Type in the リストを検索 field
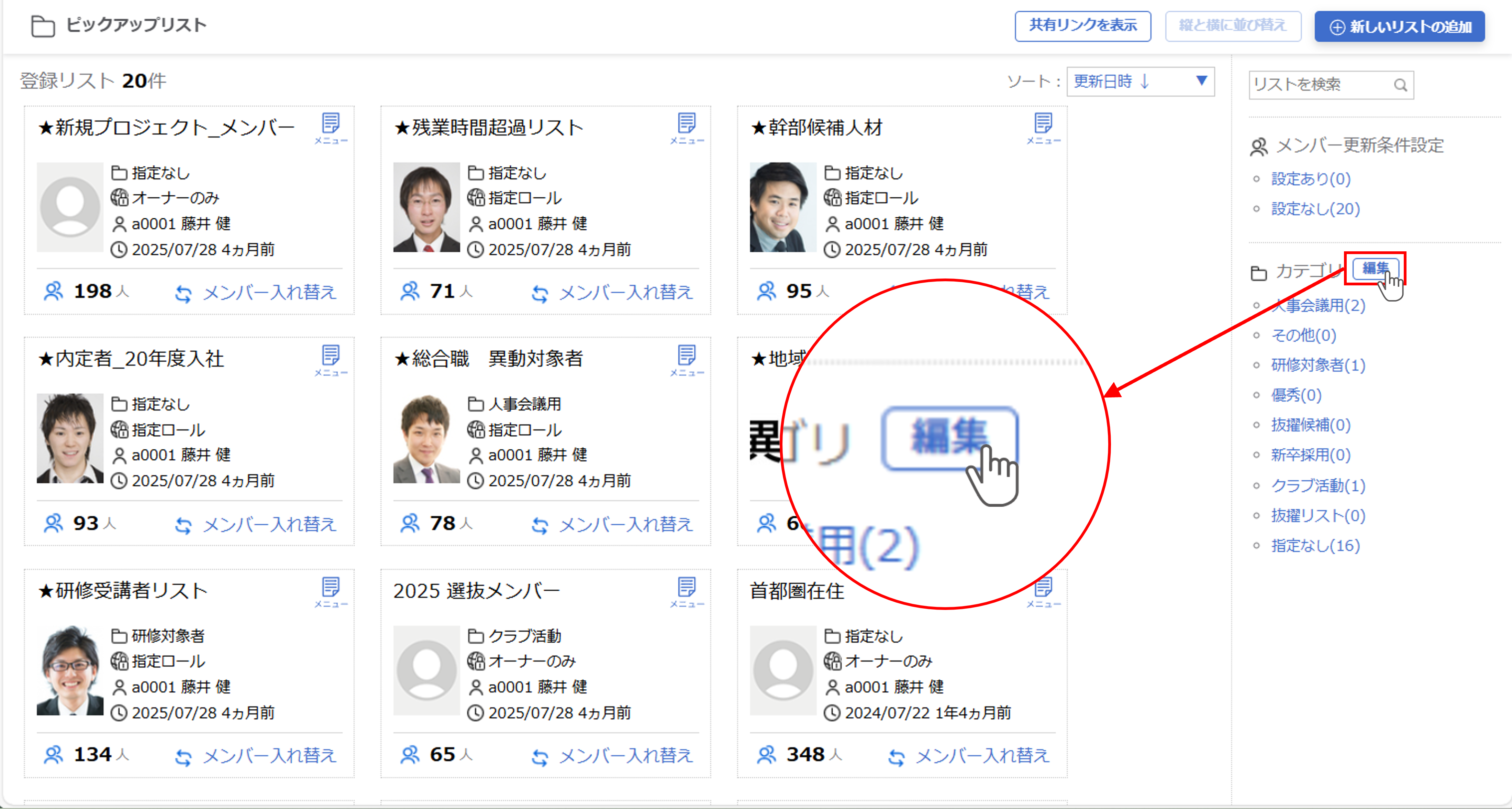The image size is (1512, 809). tap(1321, 85)
